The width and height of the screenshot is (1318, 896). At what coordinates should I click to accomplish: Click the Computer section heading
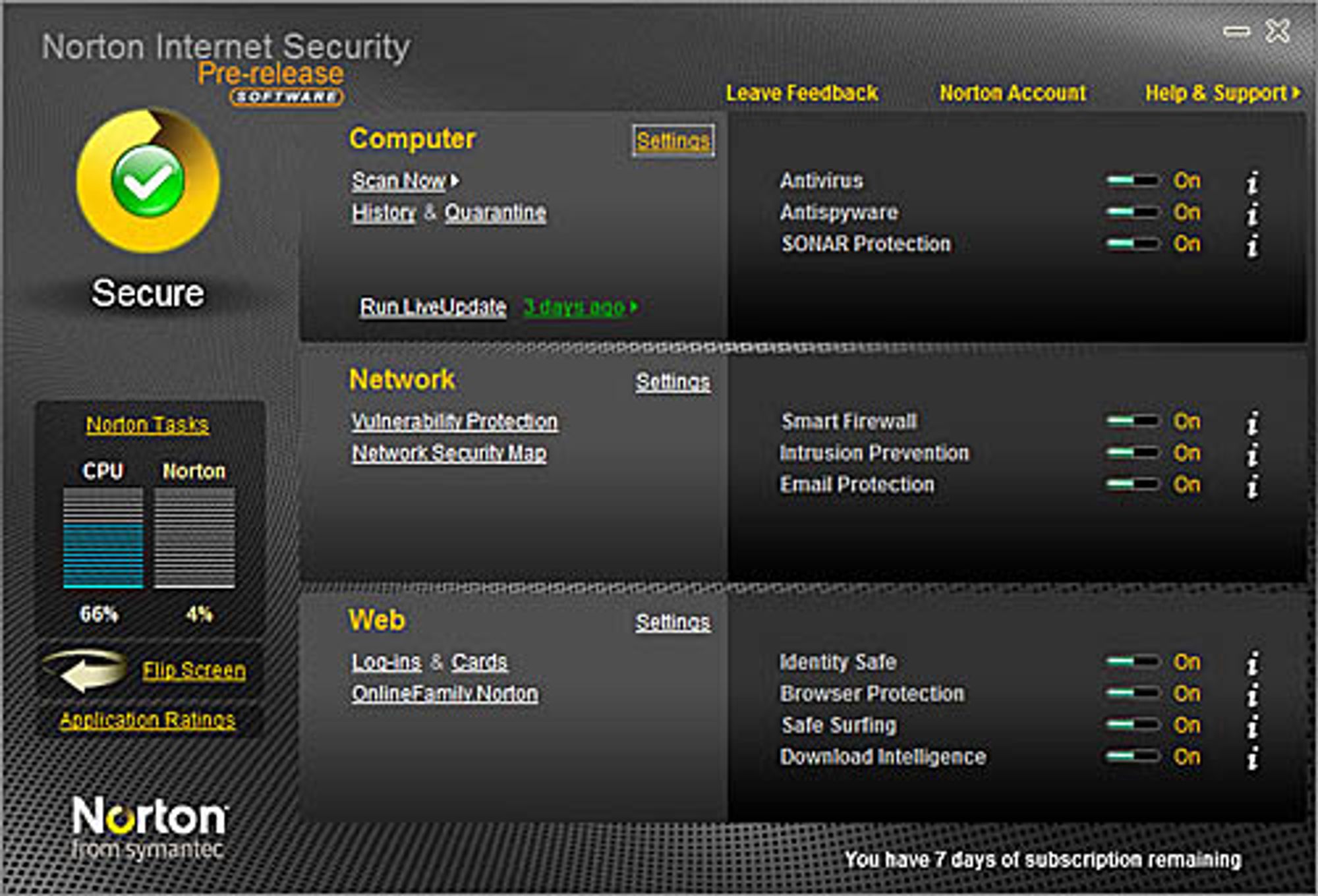413,139
